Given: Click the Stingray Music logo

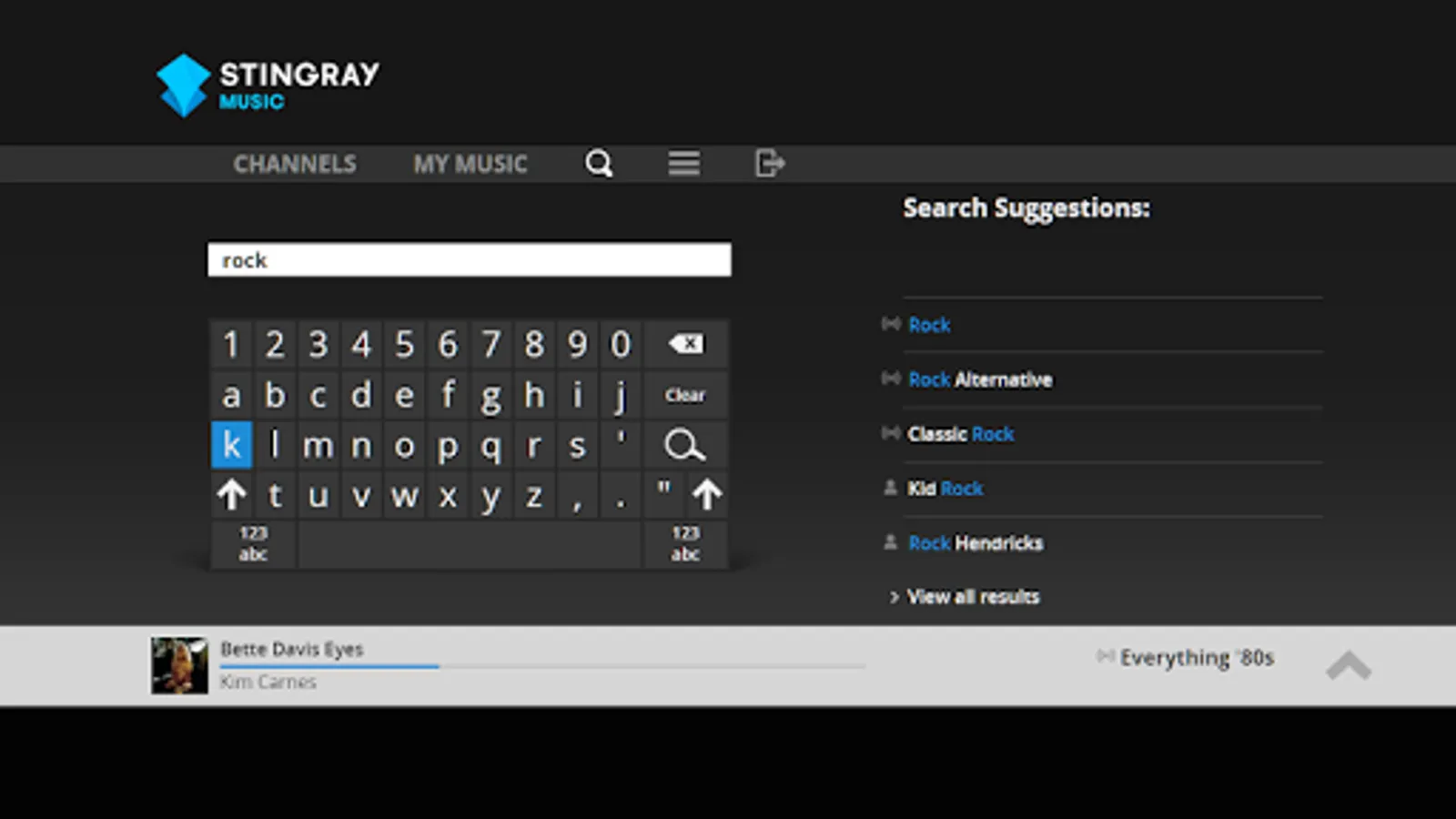Looking at the screenshot, I should (x=268, y=86).
